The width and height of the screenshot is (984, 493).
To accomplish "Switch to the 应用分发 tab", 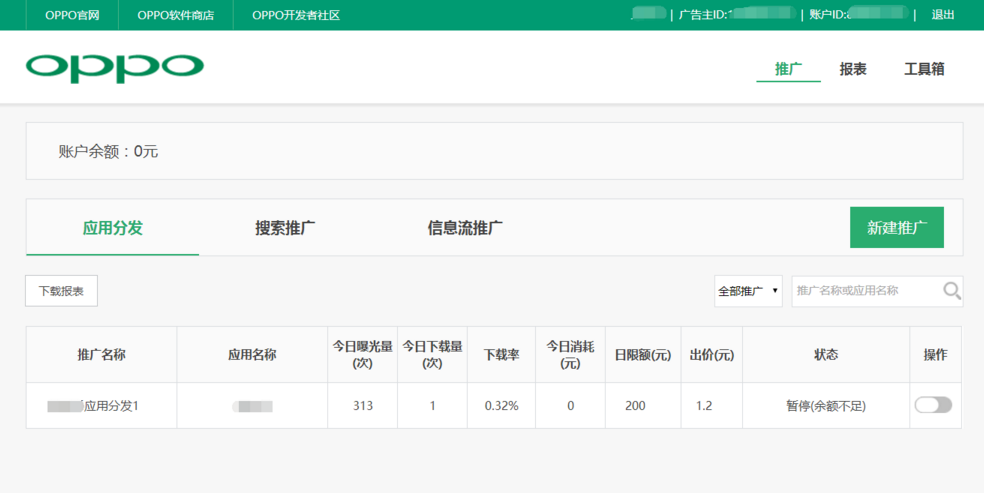I will pos(113,228).
